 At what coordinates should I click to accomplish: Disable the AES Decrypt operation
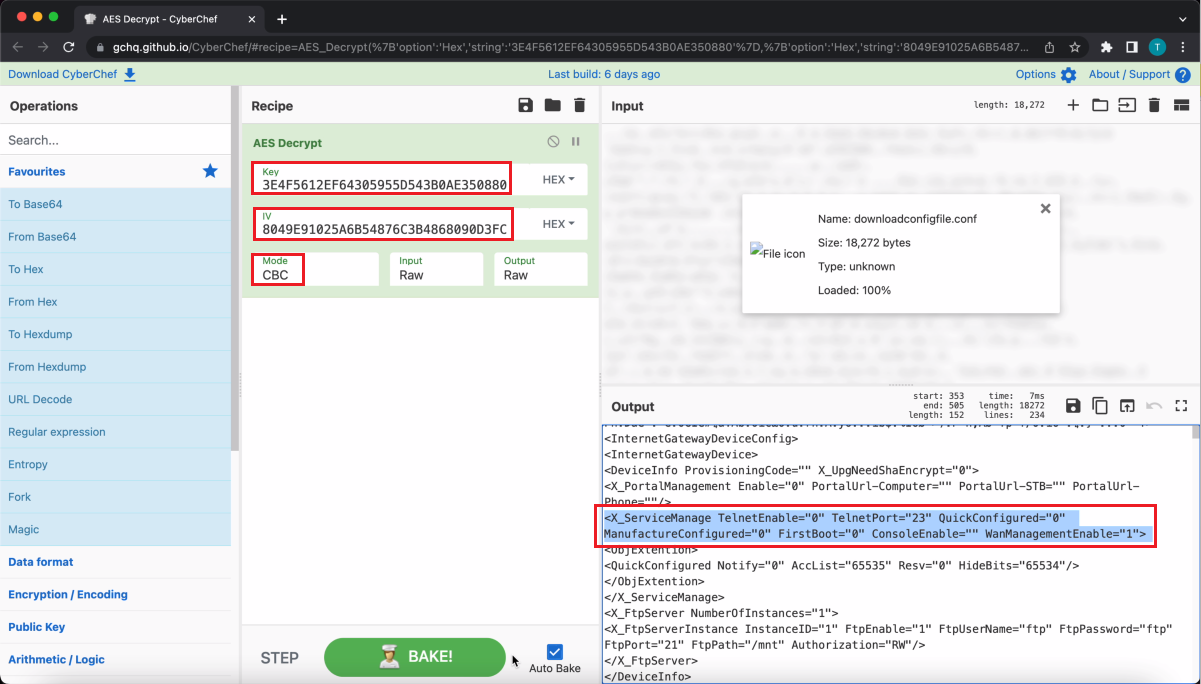pyautogui.click(x=554, y=142)
